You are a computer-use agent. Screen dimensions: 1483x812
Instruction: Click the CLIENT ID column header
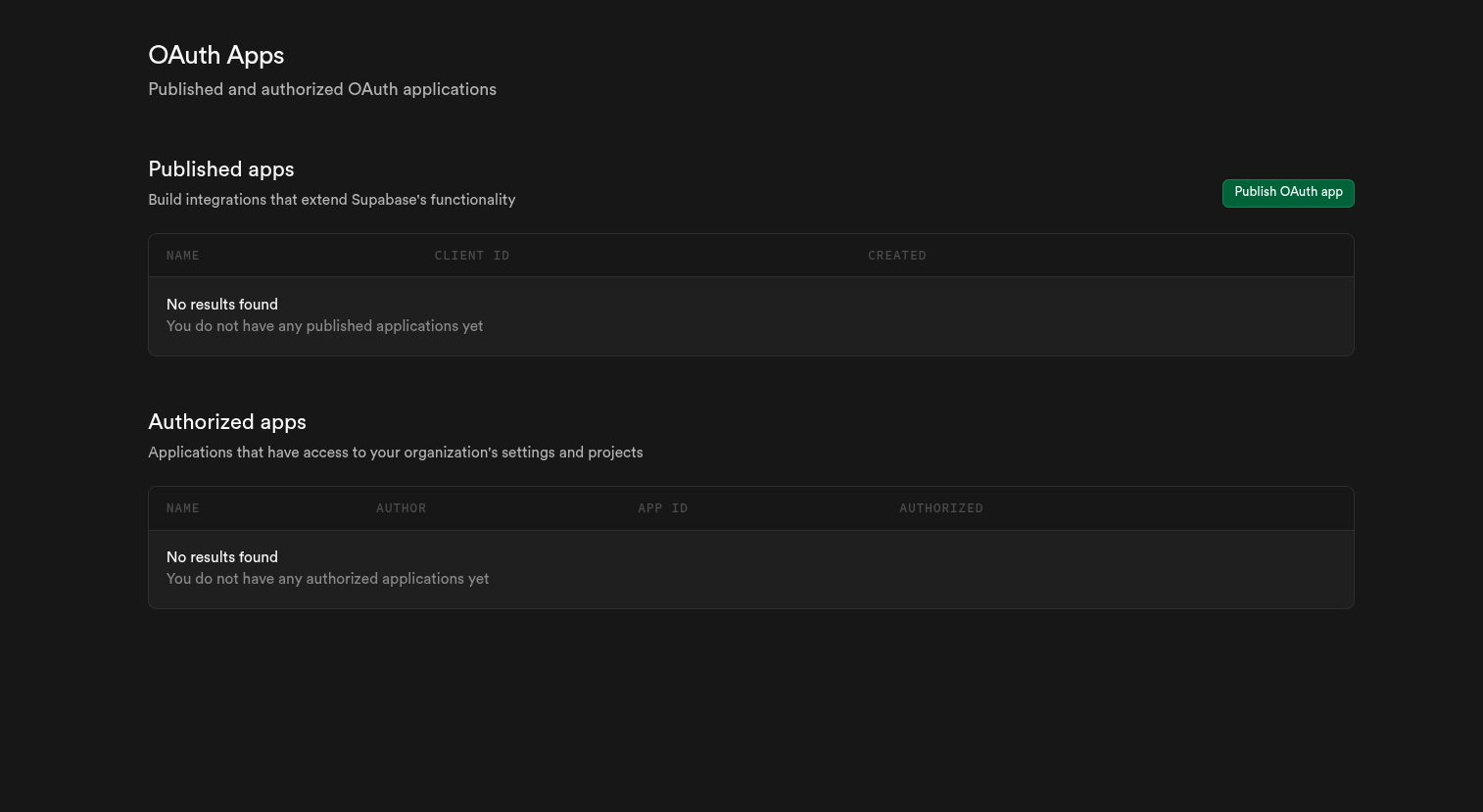pyautogui.click(x=472, y=256)
